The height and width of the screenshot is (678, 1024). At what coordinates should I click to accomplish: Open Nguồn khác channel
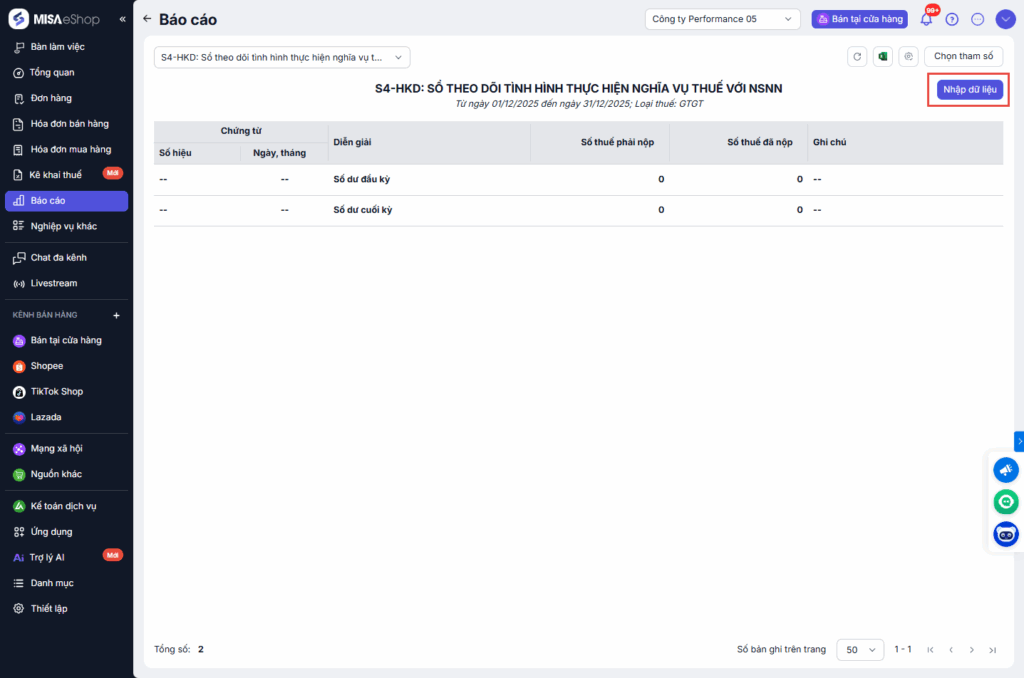[66, 474]
